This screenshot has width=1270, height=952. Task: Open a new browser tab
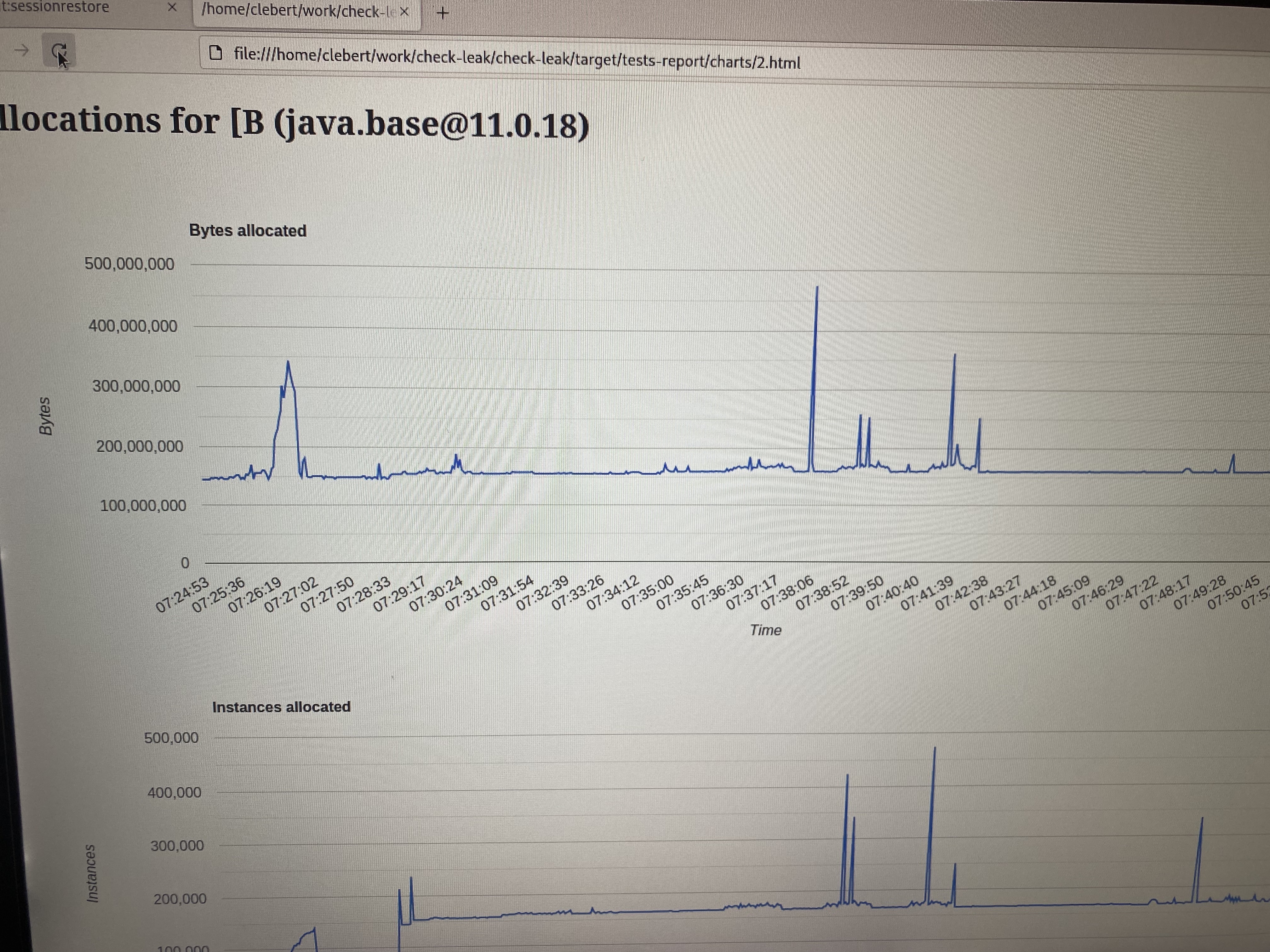442,13
